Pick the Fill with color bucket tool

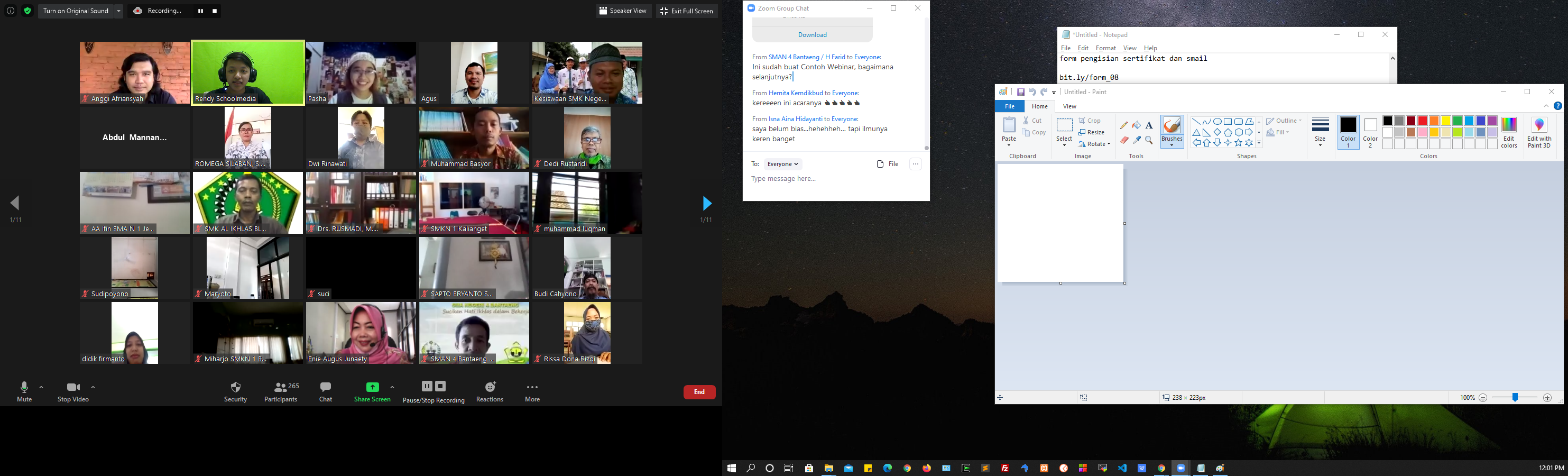(x=1137, y=125)
